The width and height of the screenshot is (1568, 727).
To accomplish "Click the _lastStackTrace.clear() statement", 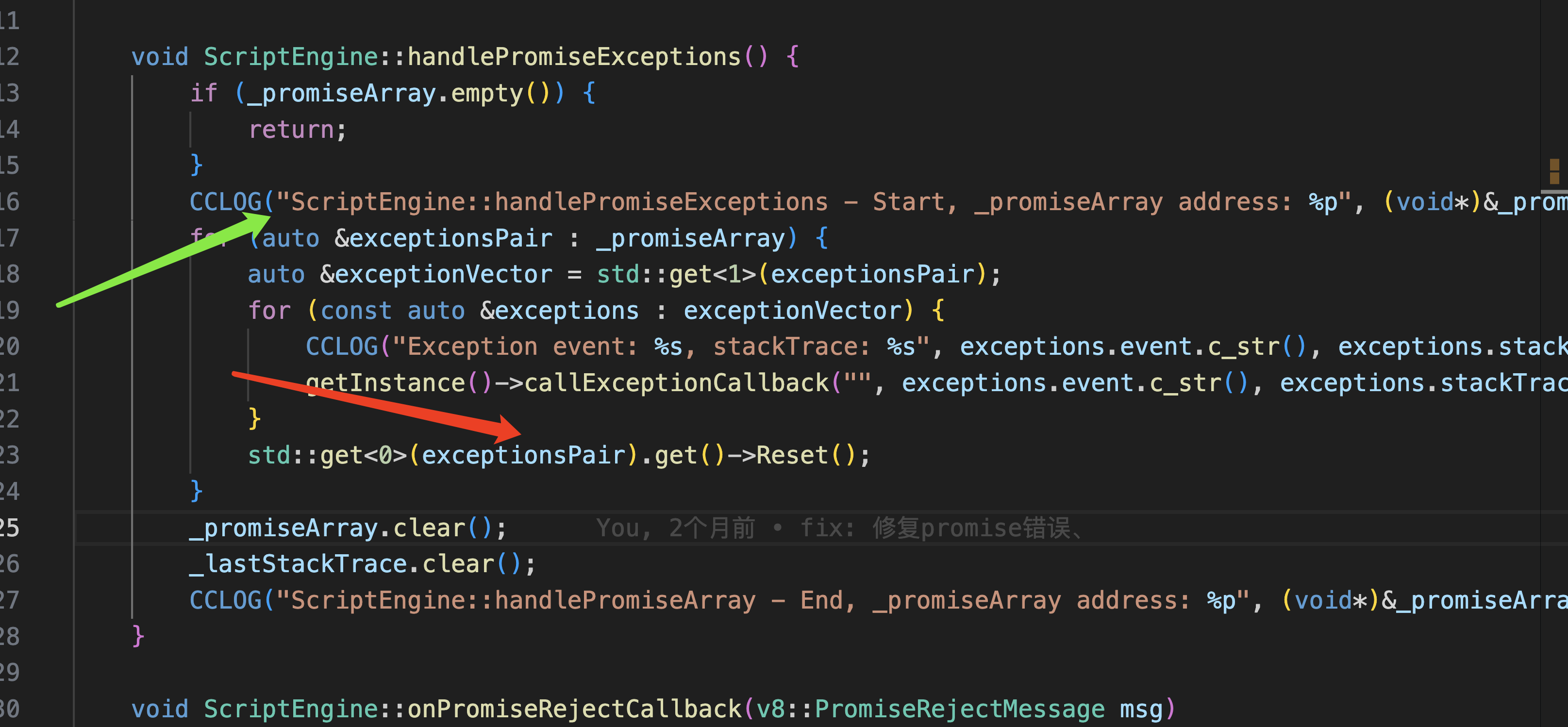I will [362, 564].
